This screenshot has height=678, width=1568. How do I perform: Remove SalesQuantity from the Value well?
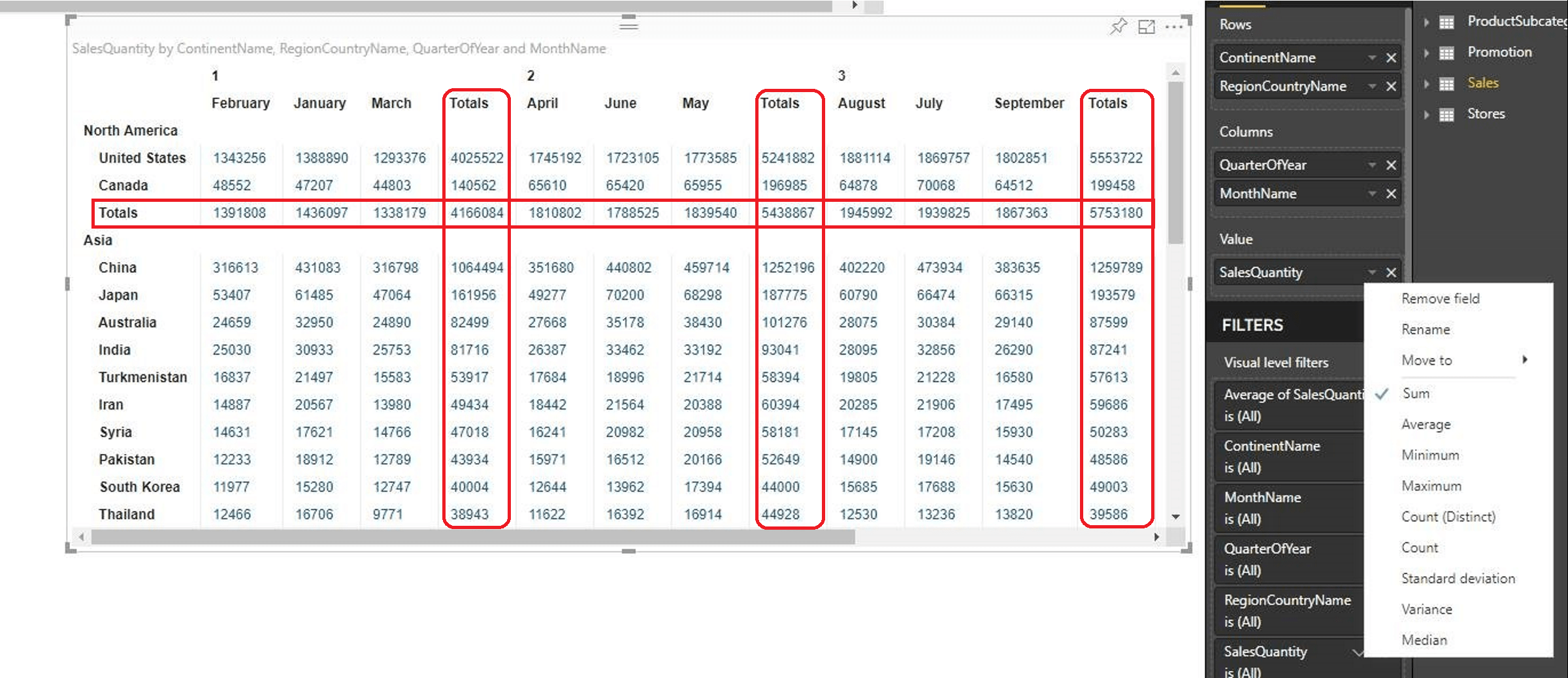[1391, 272]
